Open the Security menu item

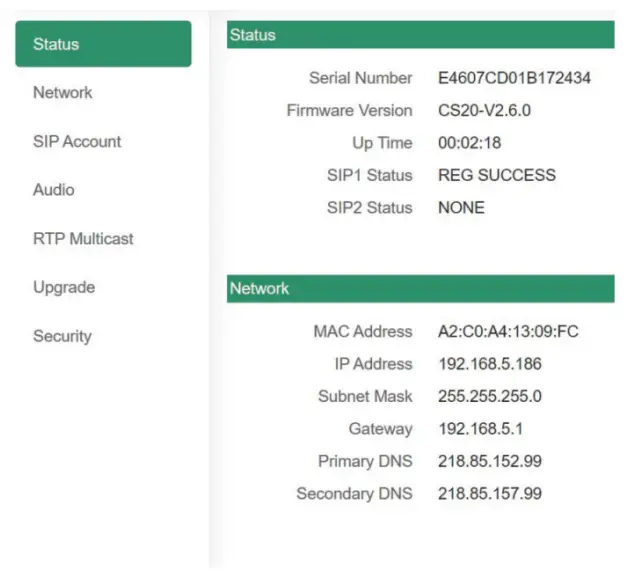coord(62,337)
